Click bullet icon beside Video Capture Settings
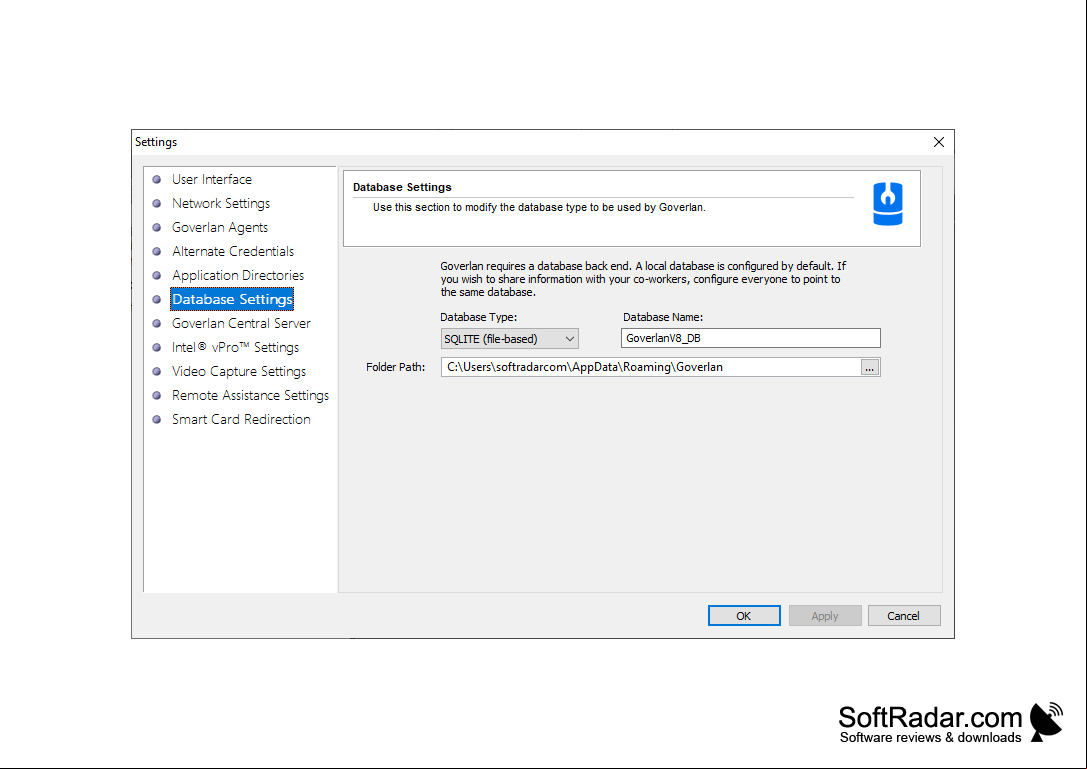1087x769 pixels. click(x=157, y=372)
